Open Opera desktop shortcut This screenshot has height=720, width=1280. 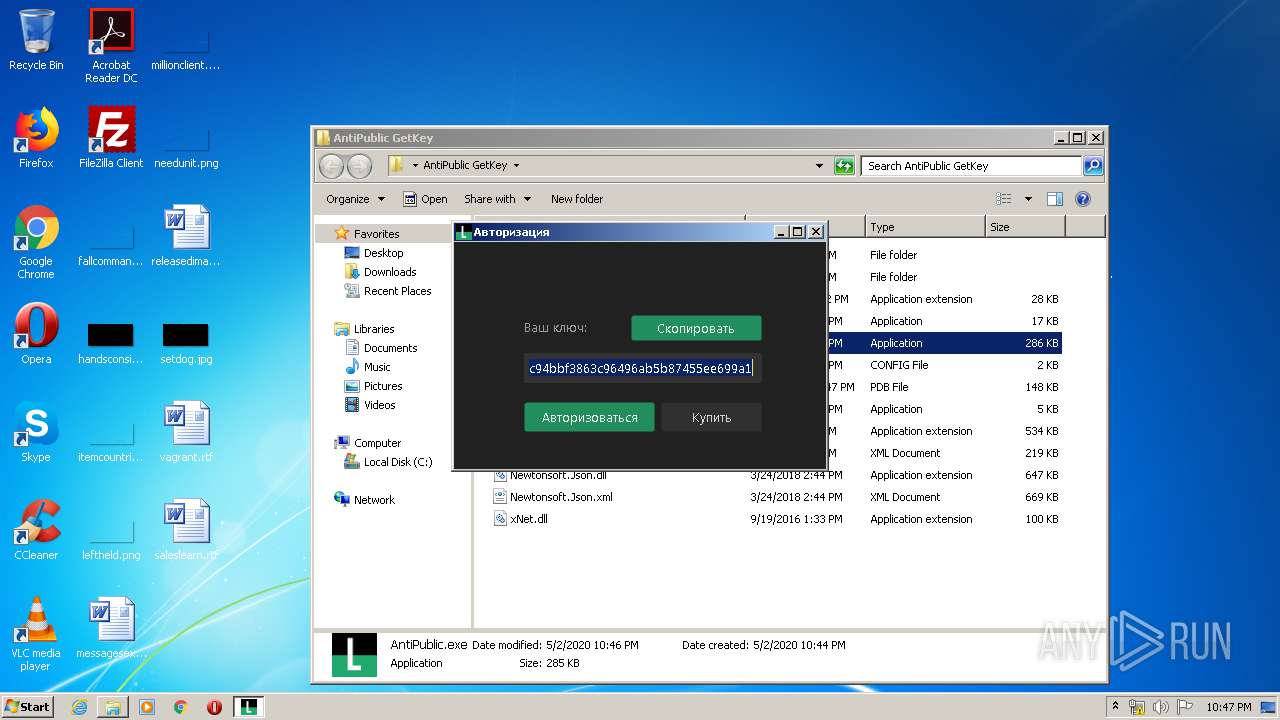pyautogui.click(x=36, y=334)
